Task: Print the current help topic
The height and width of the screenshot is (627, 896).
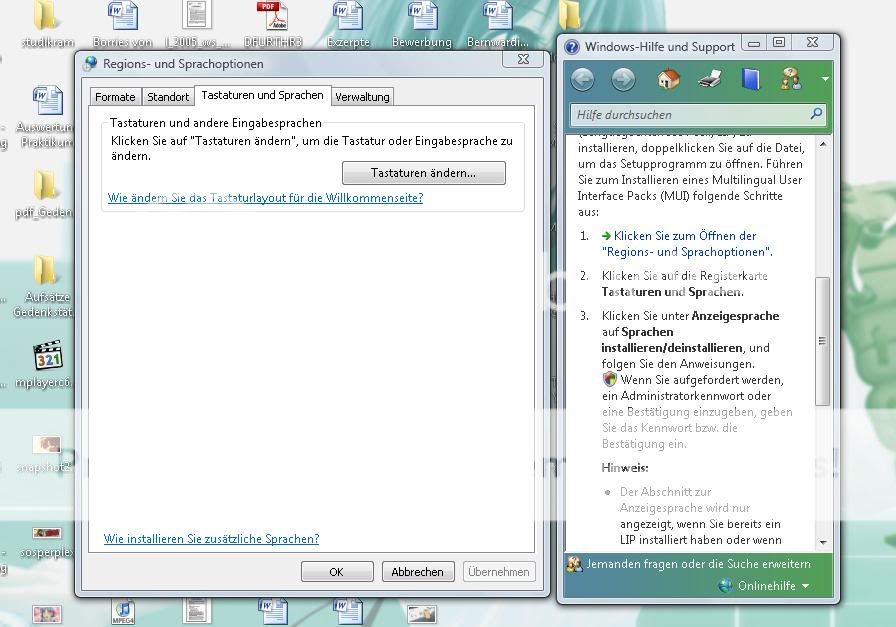Action: tap(710, 79)
